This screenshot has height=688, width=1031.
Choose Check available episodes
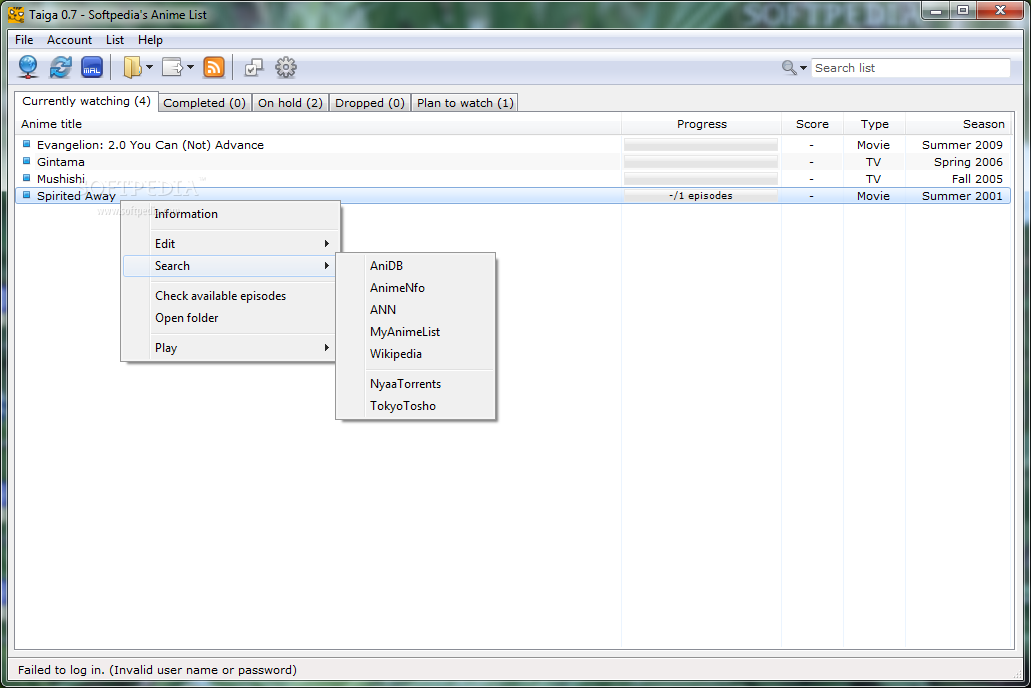[x=230, y=296]
